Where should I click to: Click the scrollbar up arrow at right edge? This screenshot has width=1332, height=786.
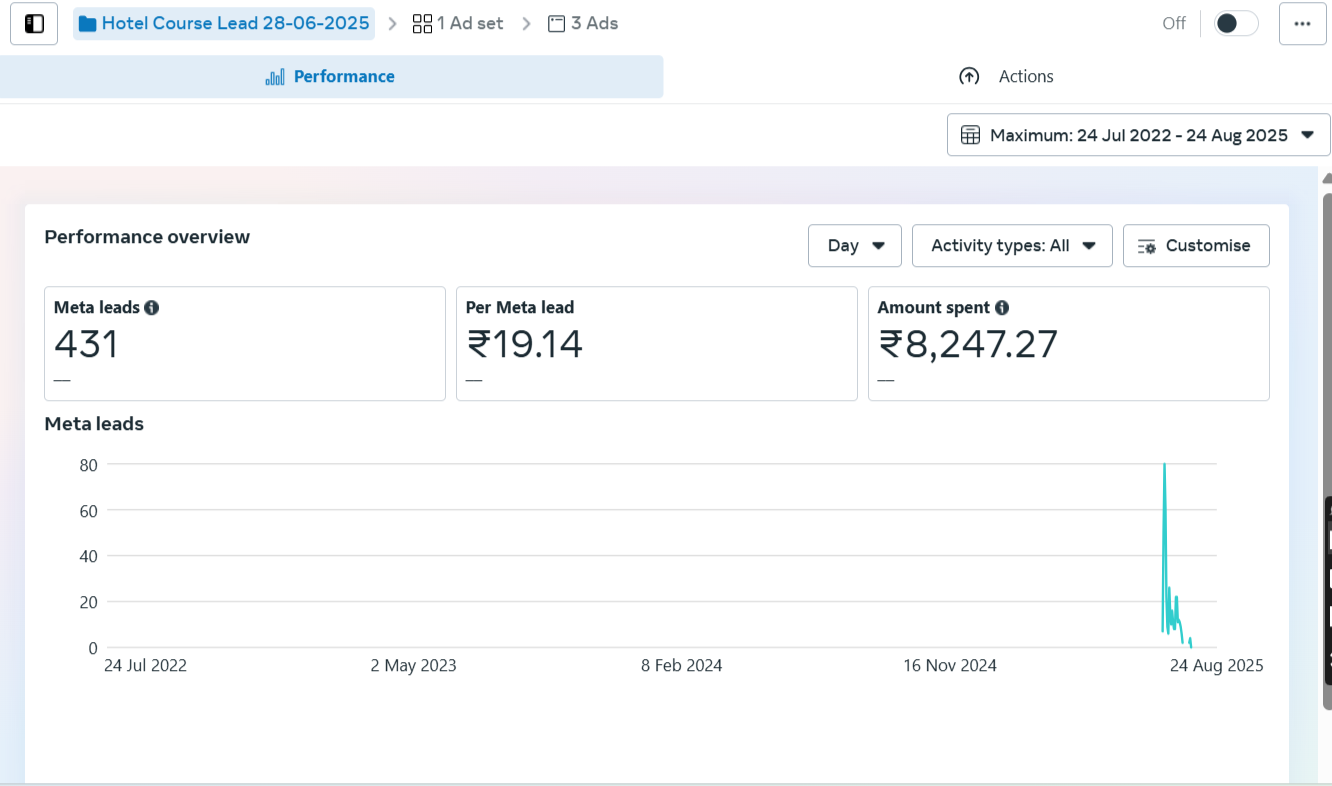(1326, 179)
